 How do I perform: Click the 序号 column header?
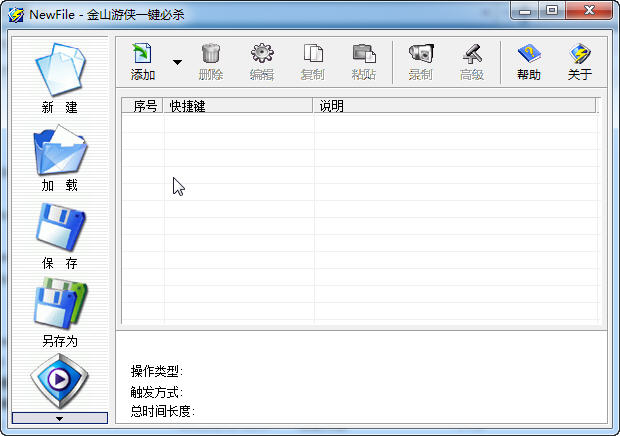tap(143, 106)
